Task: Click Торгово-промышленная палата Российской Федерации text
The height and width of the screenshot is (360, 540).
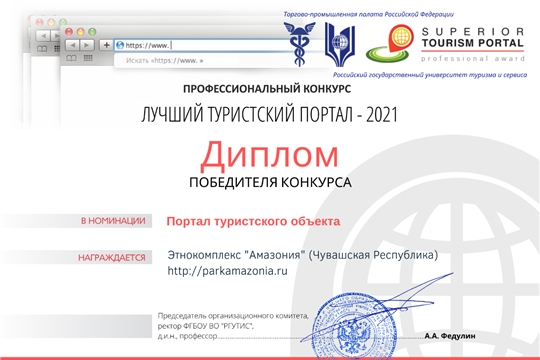Action: [x=368, y=14]
